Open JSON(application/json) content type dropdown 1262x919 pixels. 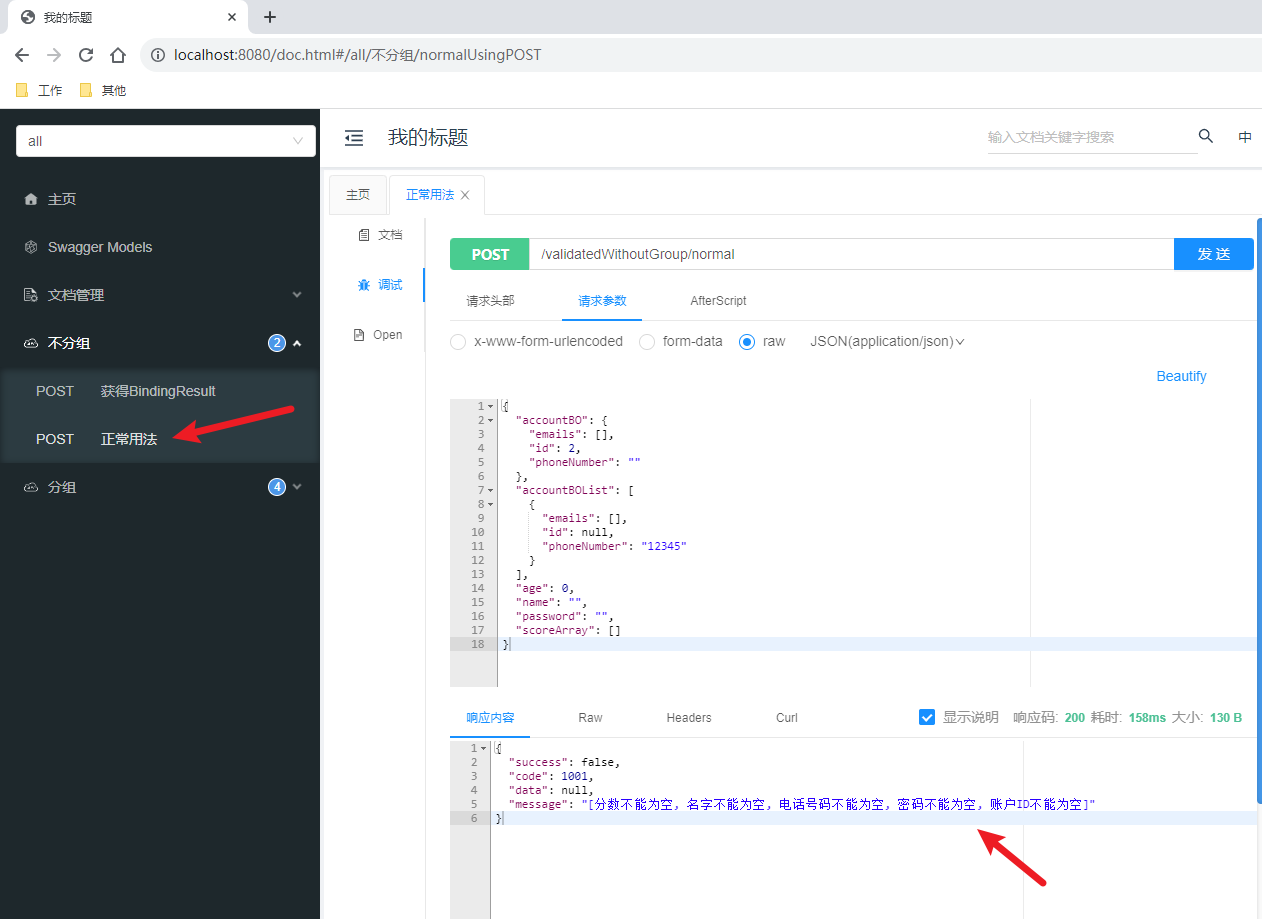887,341
